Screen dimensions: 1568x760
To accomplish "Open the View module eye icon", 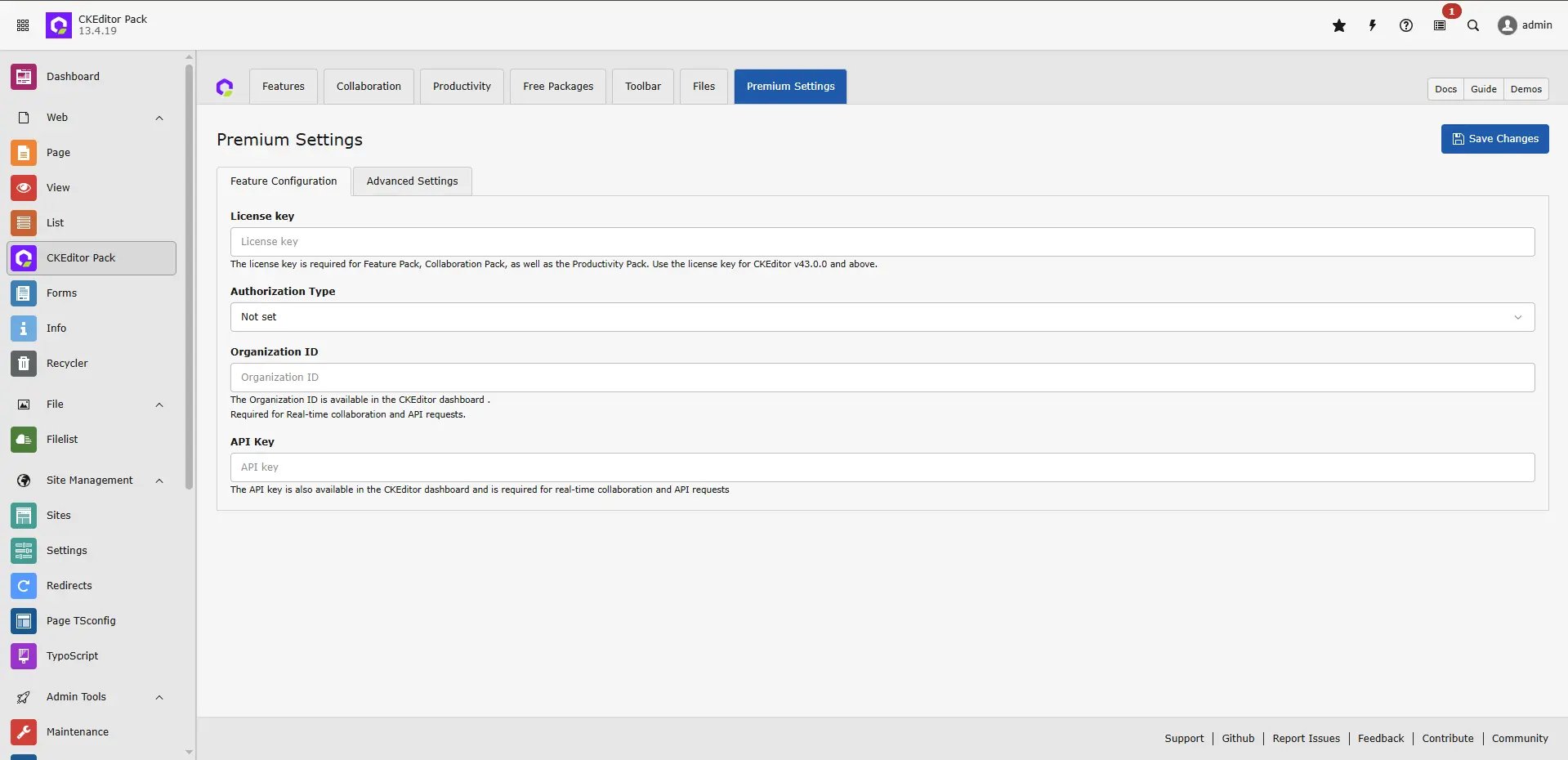I will [24, 188].
